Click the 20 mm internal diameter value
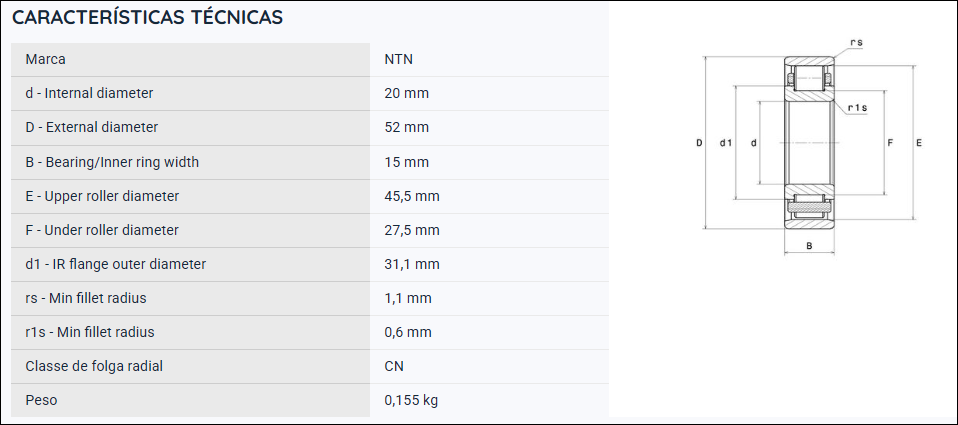 pos(406,93)
